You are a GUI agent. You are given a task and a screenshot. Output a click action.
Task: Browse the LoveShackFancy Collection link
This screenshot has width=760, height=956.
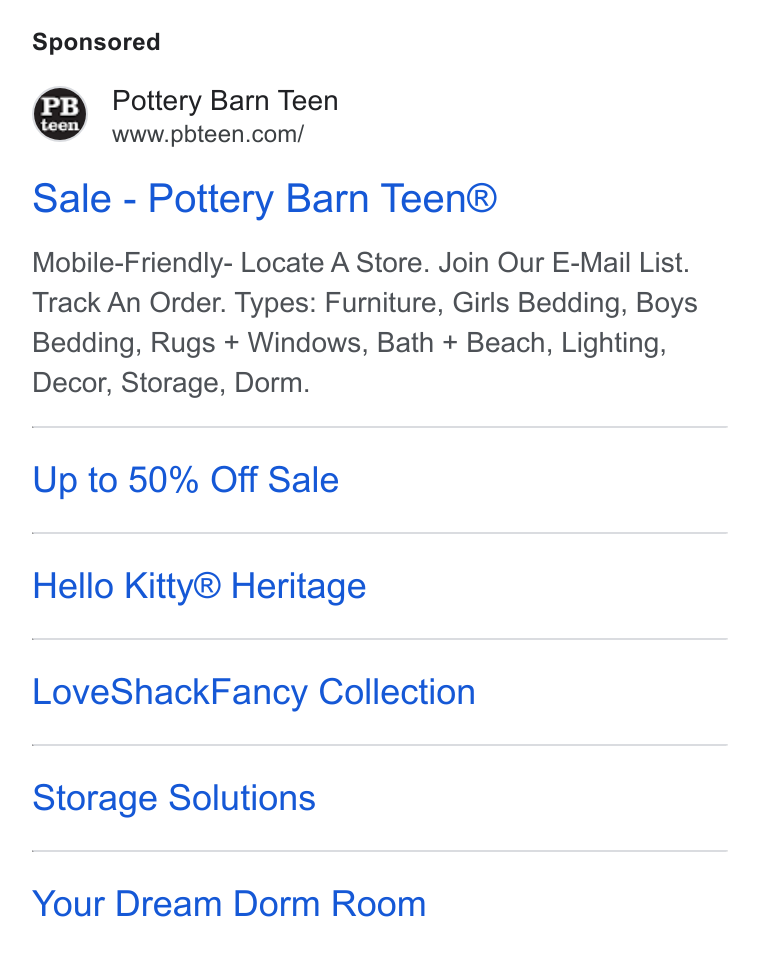pos(254,692)
